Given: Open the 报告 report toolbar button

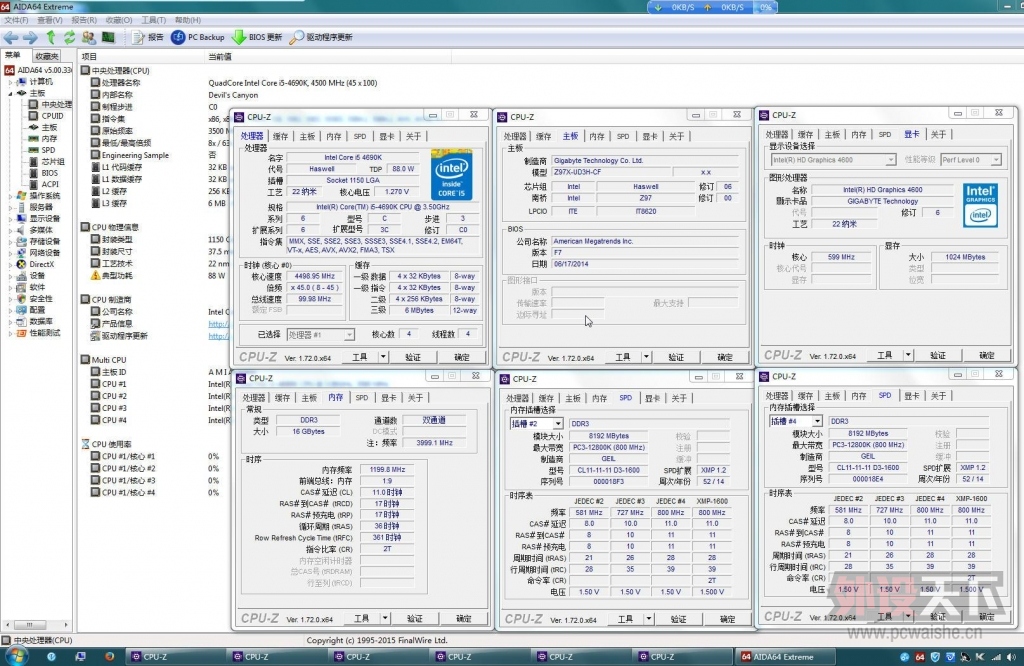Looking at the screenshot, I should (x=148, y=37).
